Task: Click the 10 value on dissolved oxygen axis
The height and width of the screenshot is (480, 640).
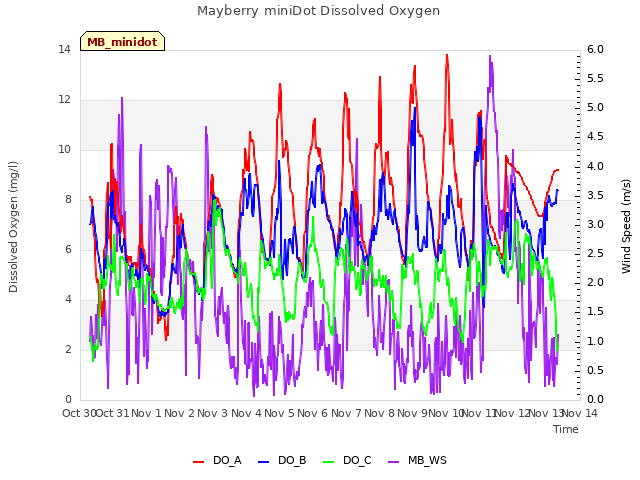Action: pos(64,150)
